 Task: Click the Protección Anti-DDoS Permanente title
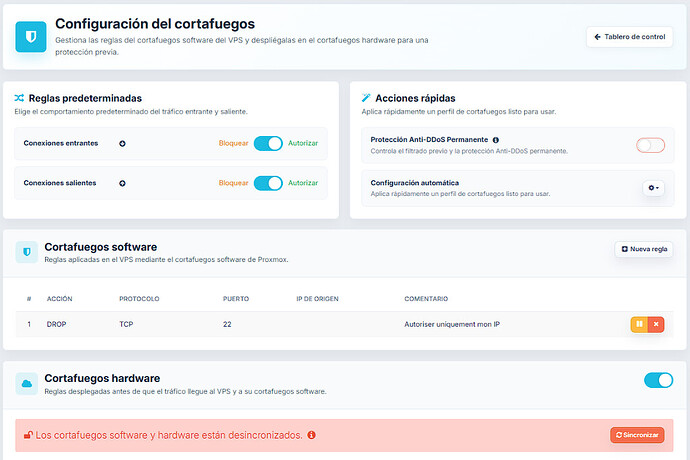click(x=429, y=140)
